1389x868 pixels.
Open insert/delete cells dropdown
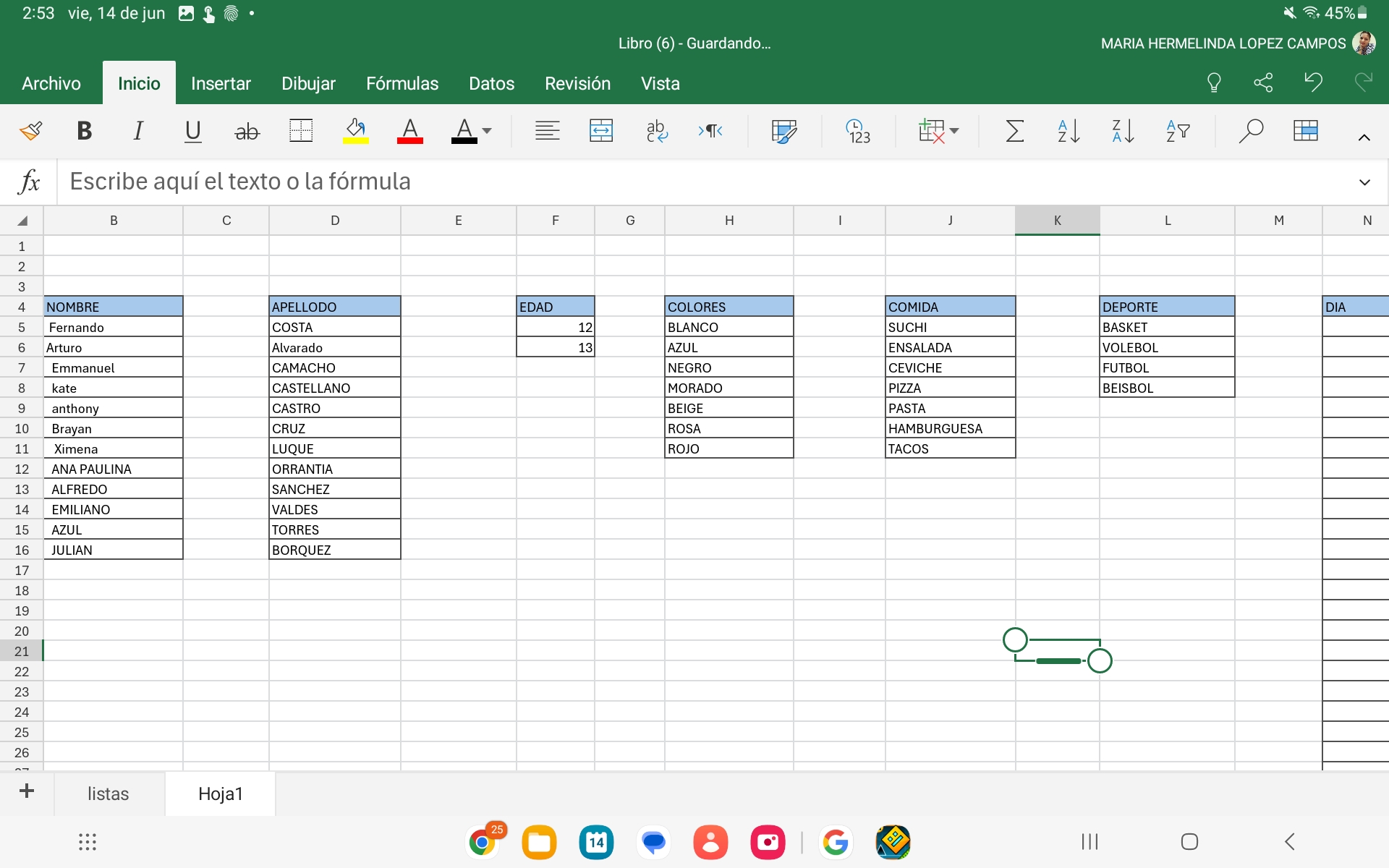pyautogui.click(x=938, y=131)
